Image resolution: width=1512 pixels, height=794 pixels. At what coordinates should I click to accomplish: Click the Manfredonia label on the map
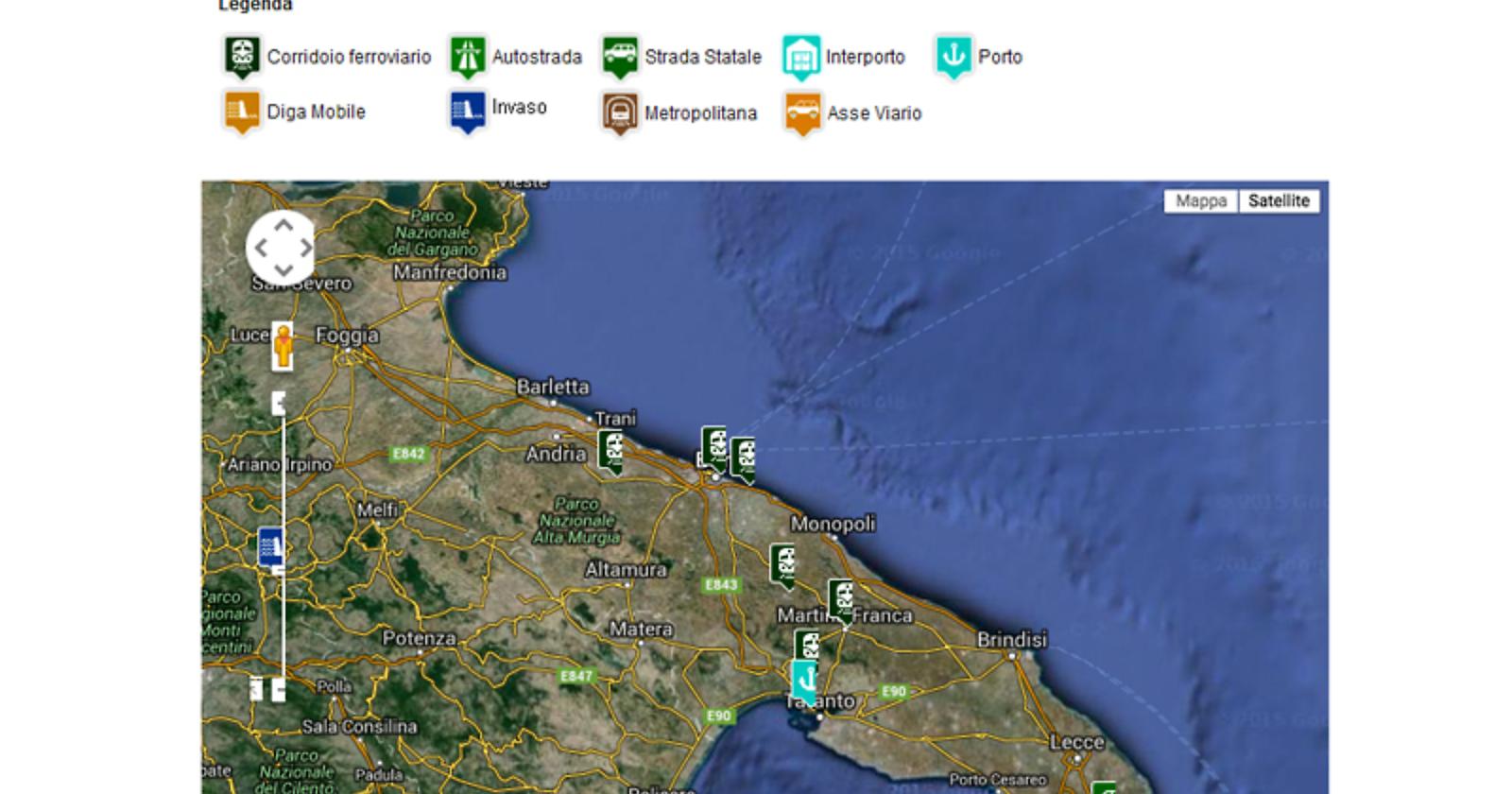coord(450,272)
